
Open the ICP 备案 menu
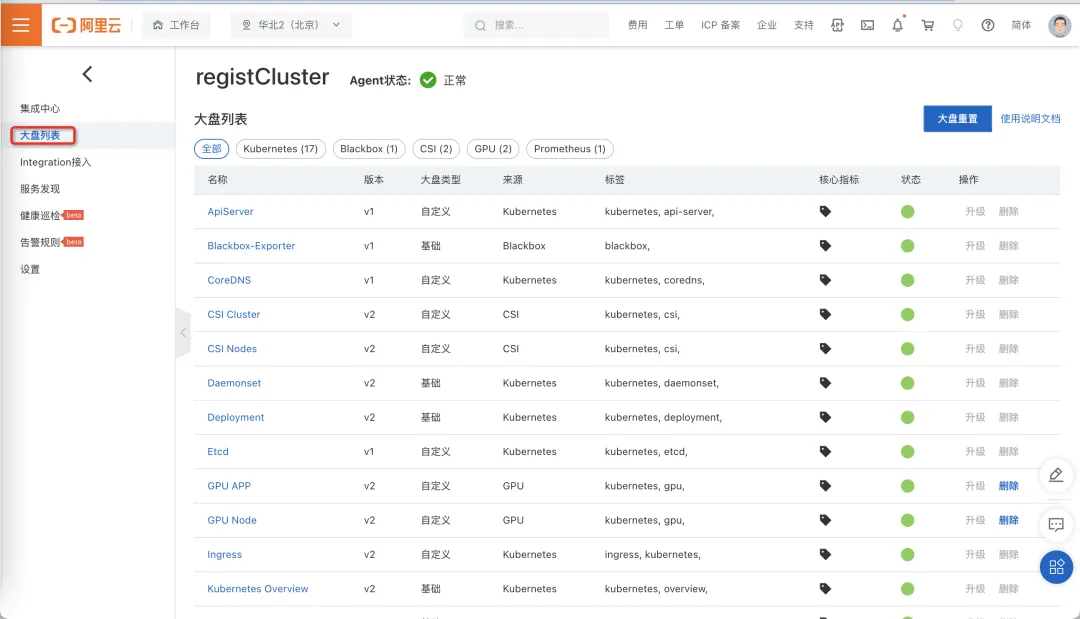click(x=720, y=25)
